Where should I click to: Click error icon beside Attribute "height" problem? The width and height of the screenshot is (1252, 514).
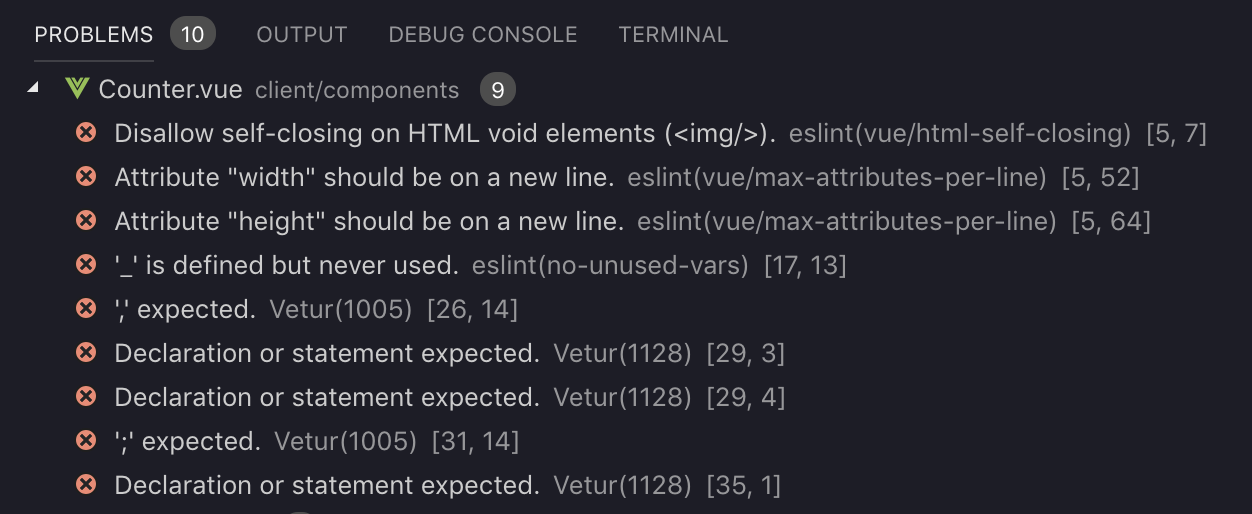point(87,220)
